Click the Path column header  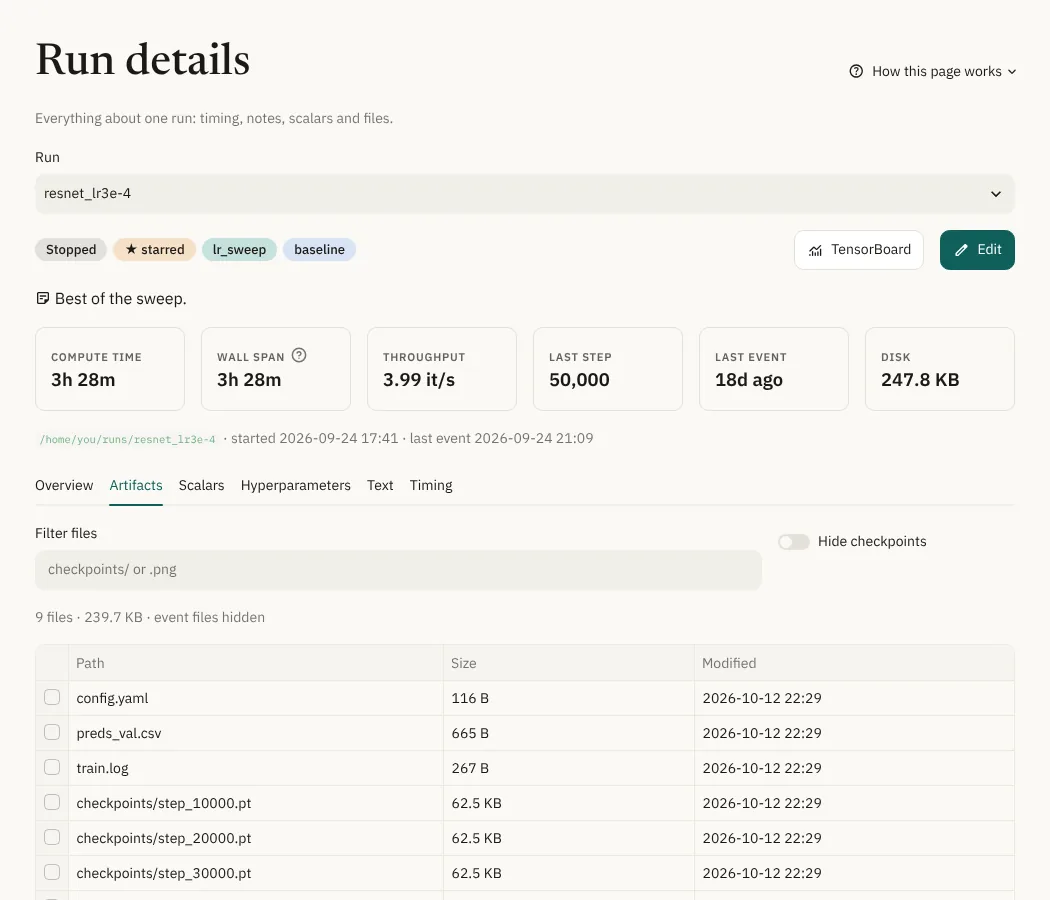click(256, 663)
